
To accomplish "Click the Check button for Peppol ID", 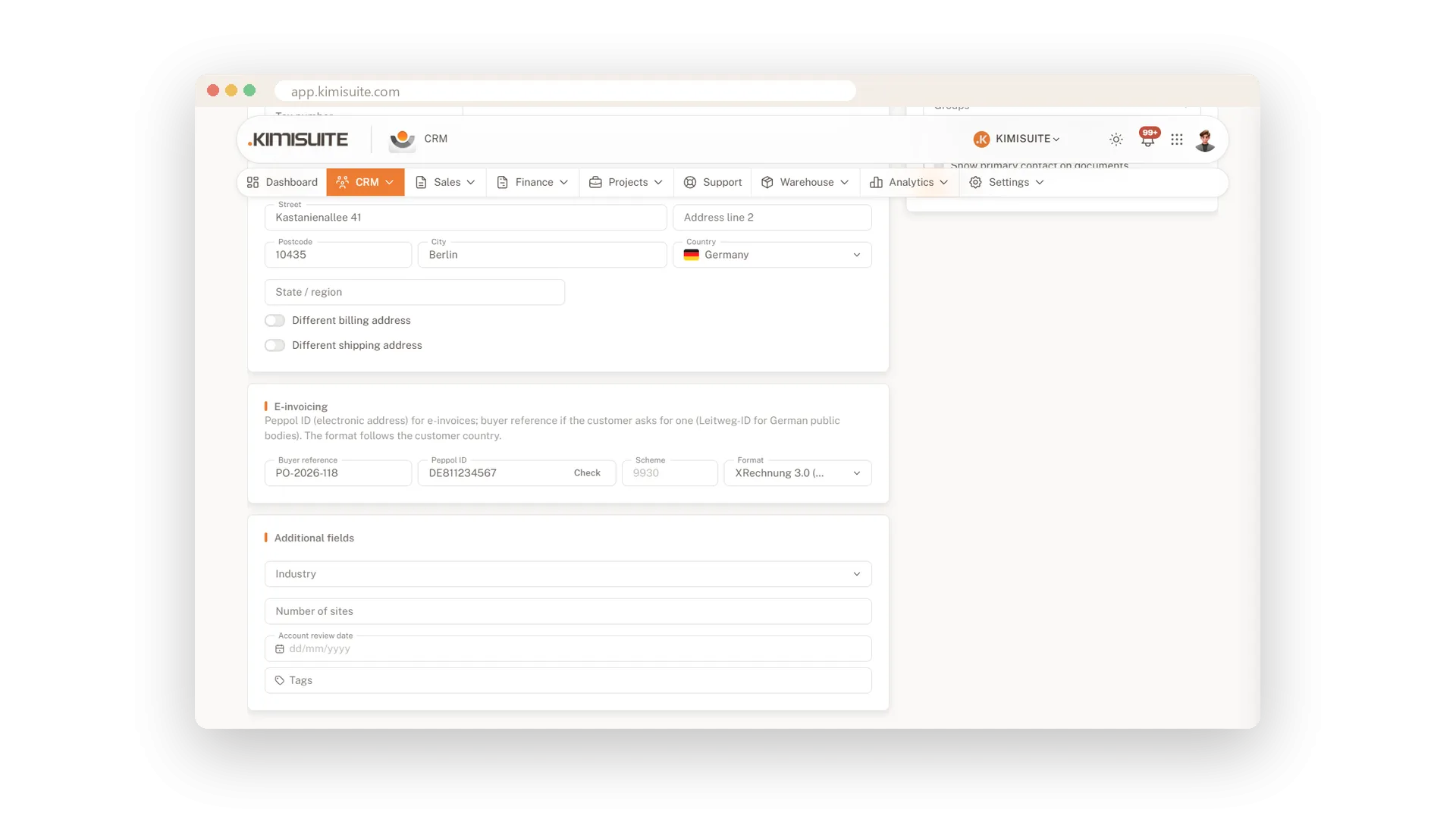I will point(587,473).
